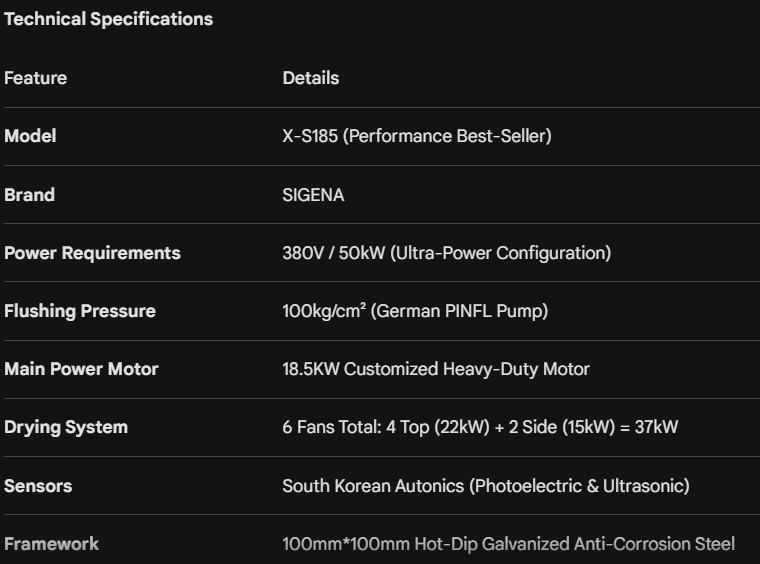Image resolution: width=760 pixels, height=564 pixels.
Task: Click the Main Power Motor label
Action: click(81, 369)
